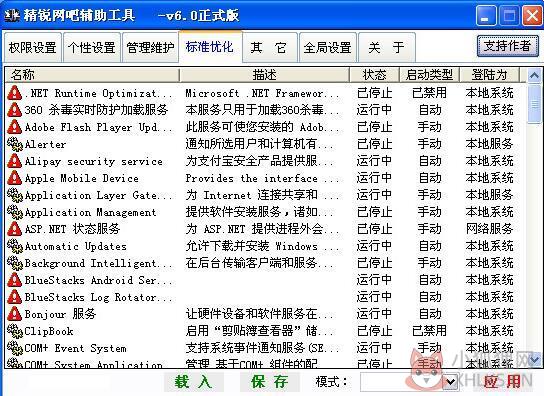
Task: Select gear icon for Automatic Updates
Action: click(x=15, y=246)
